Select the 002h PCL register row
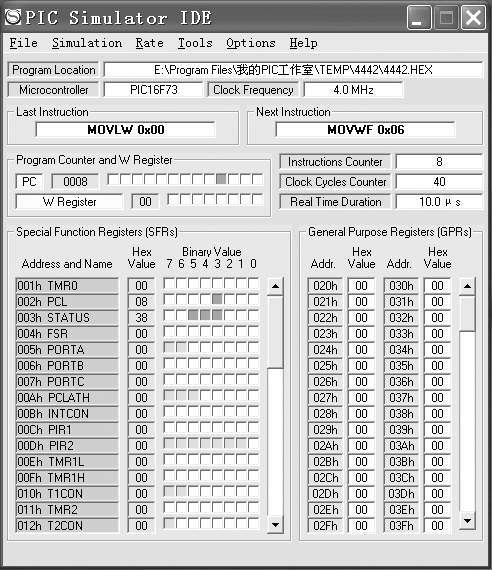The width and height of the screenshot is (492, 570). click(x=67, y=302)
